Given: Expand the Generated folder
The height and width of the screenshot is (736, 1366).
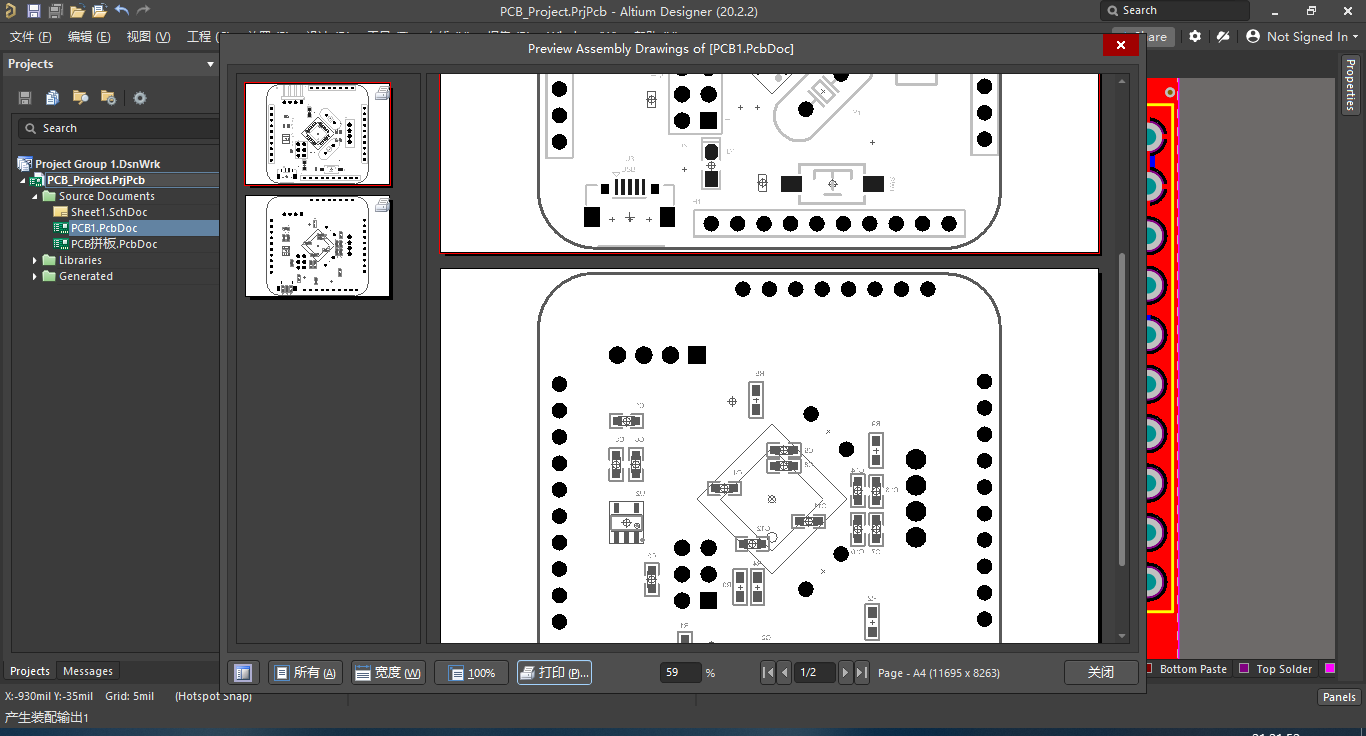Looking at the screenshot, I should pos(35,277).
